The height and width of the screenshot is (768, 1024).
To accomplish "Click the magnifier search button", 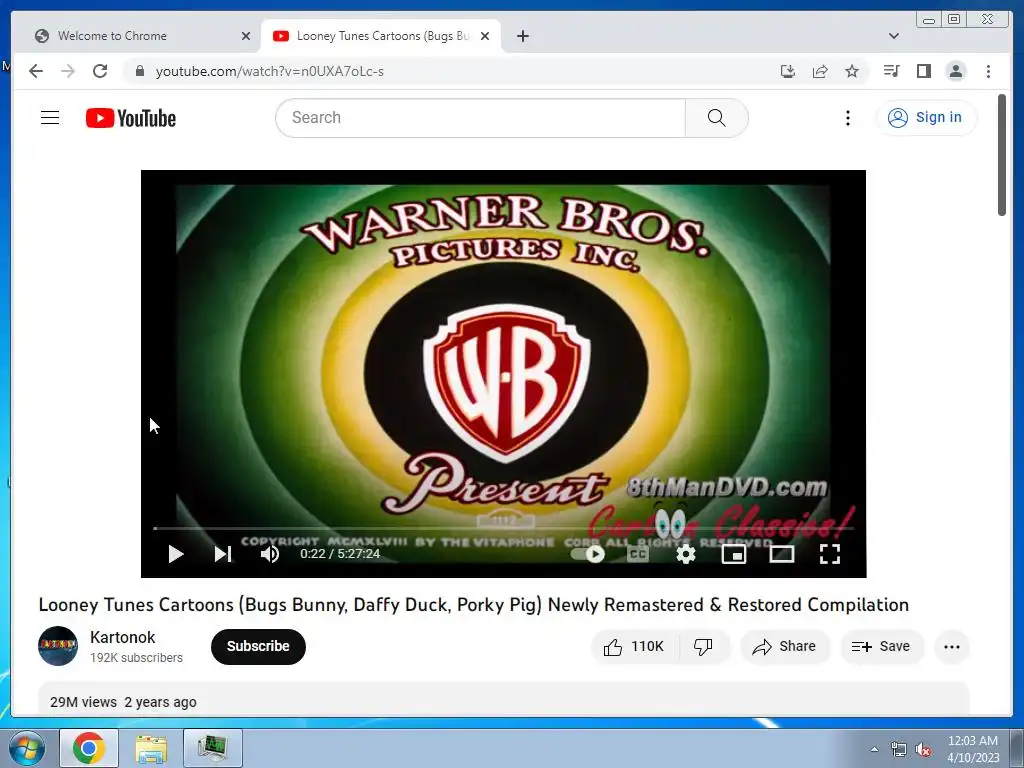I will point(716,118).
